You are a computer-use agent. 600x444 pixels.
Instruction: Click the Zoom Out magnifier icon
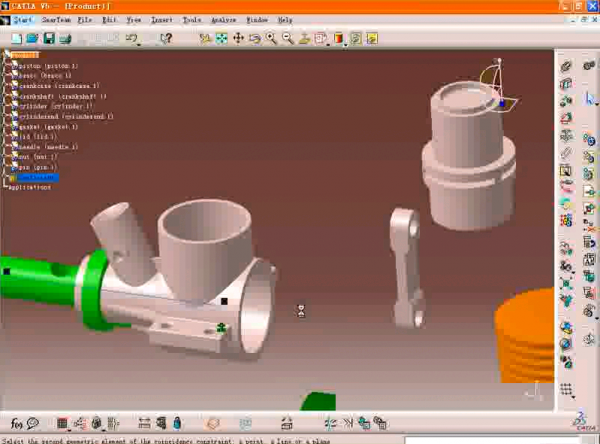[287, 38]
